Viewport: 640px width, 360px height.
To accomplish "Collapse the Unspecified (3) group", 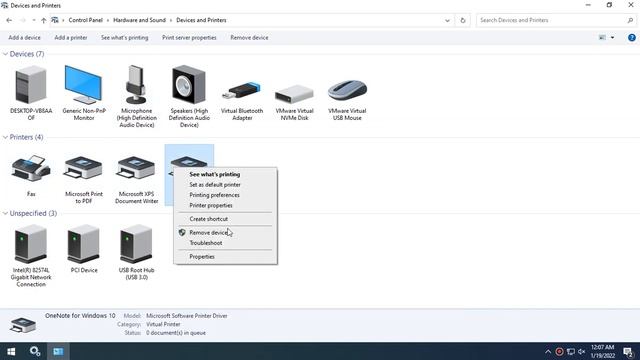I will point(5,213).
